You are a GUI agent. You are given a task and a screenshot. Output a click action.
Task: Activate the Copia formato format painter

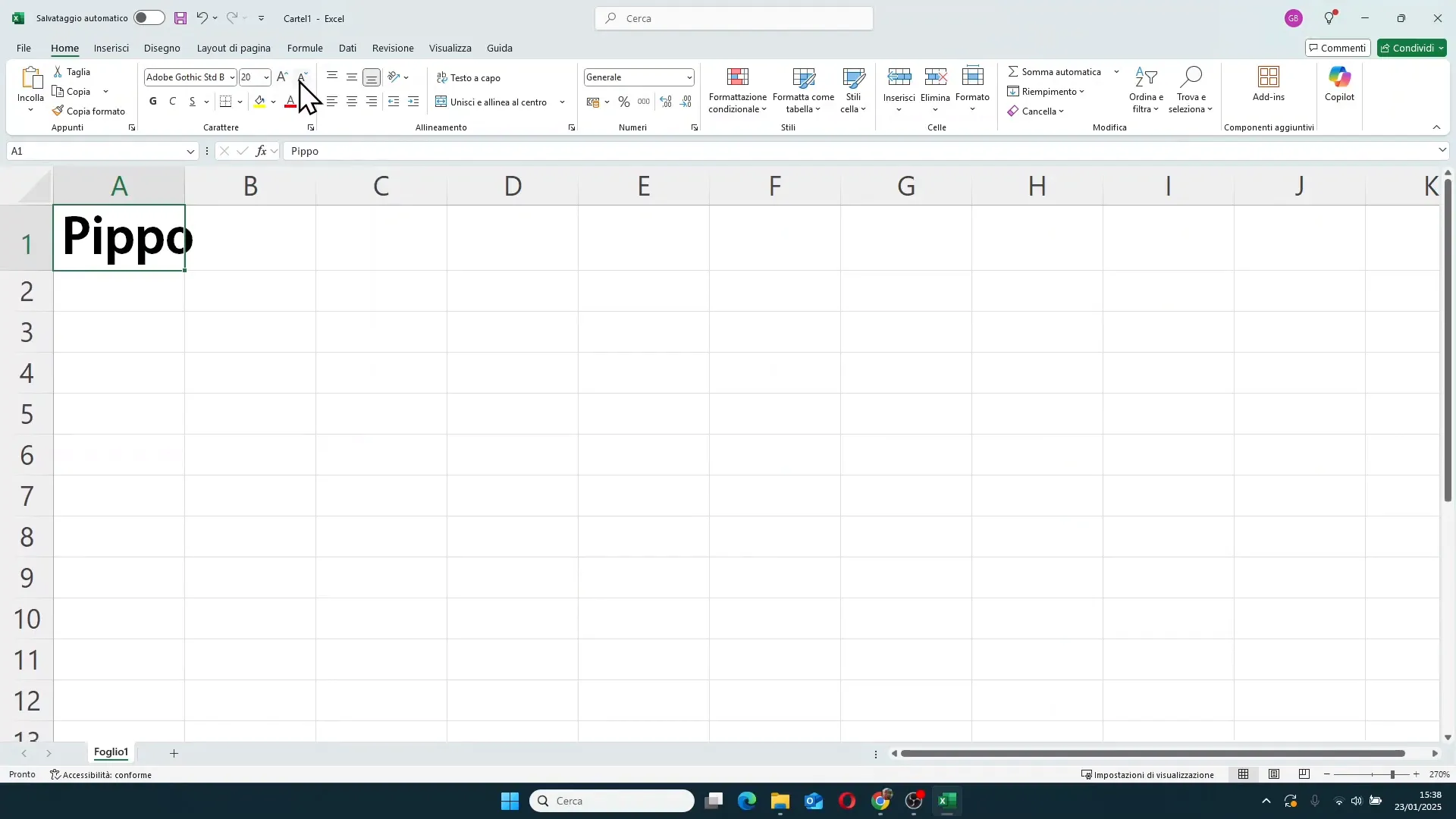click(x=89, y=111)
